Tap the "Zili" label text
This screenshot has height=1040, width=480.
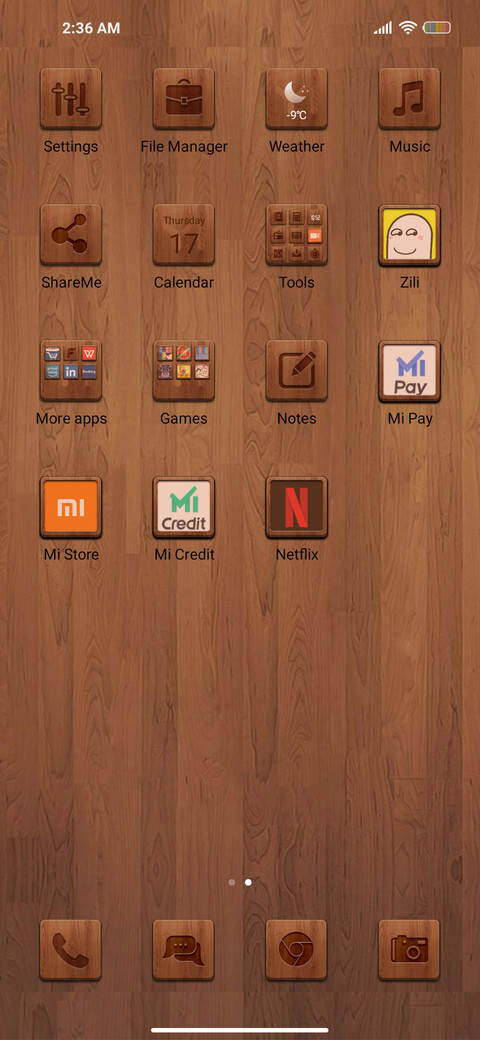409,283
